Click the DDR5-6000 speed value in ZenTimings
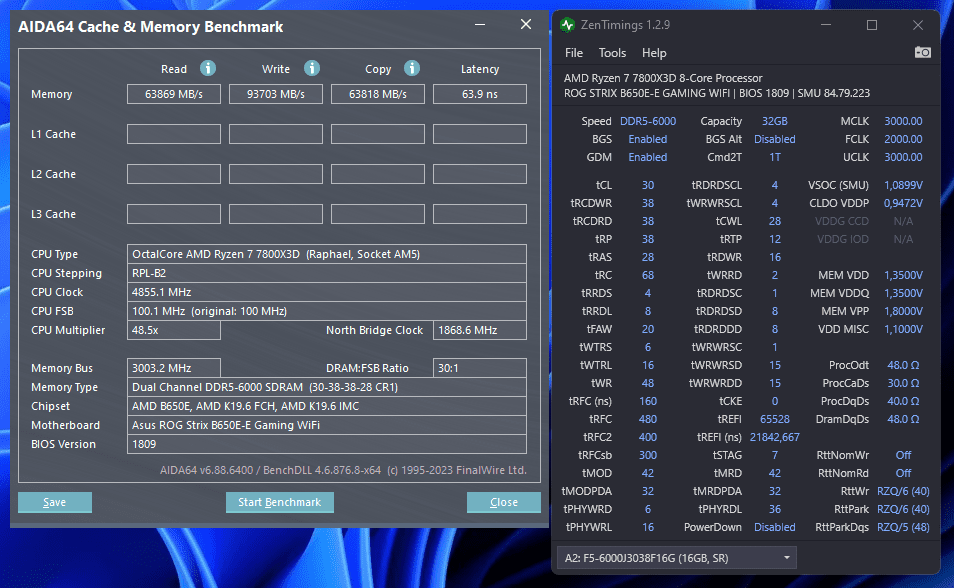The width and height of the screenshot is (954, 588). tap(647, 121)
